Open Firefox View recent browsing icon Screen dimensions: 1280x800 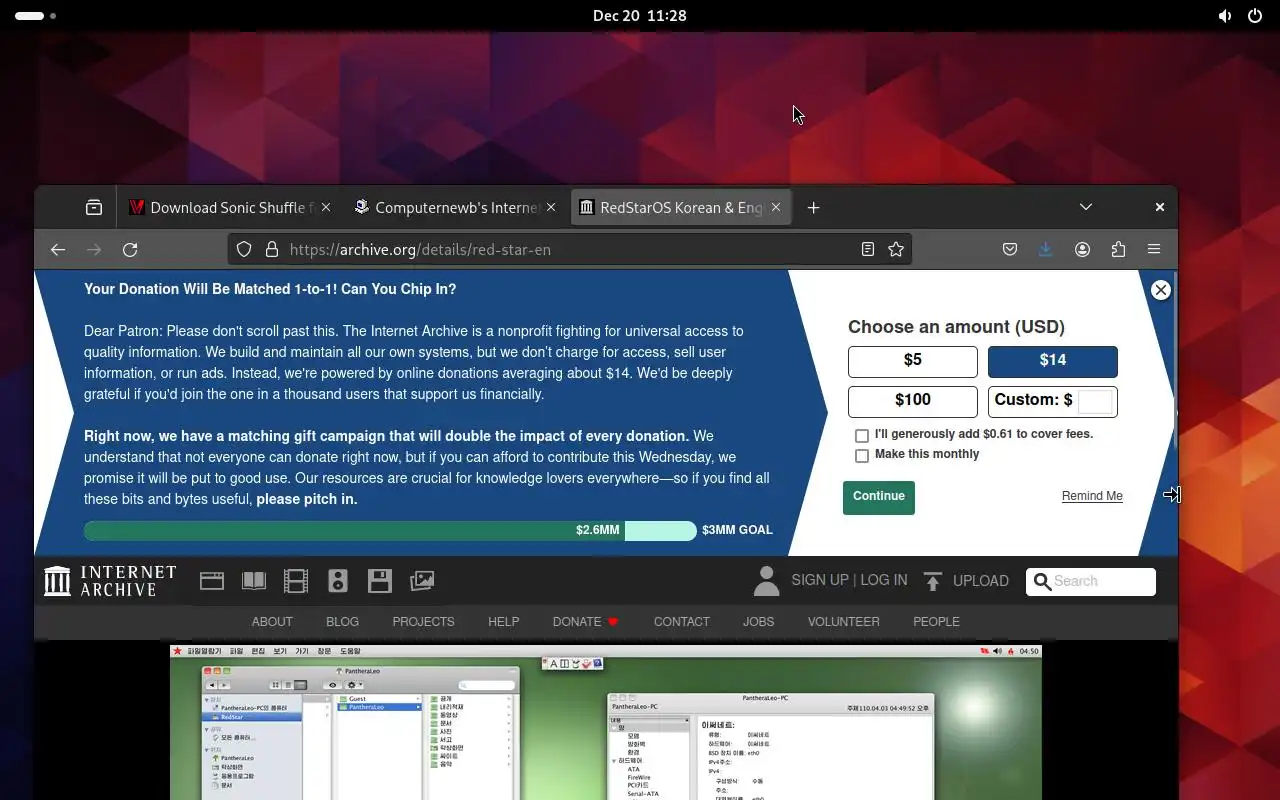(94, 208)
